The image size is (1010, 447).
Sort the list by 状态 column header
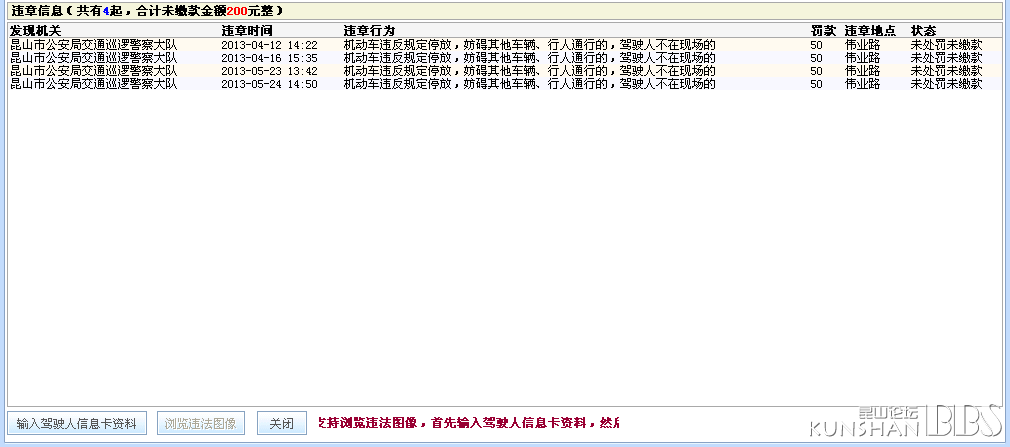point(923,31)
